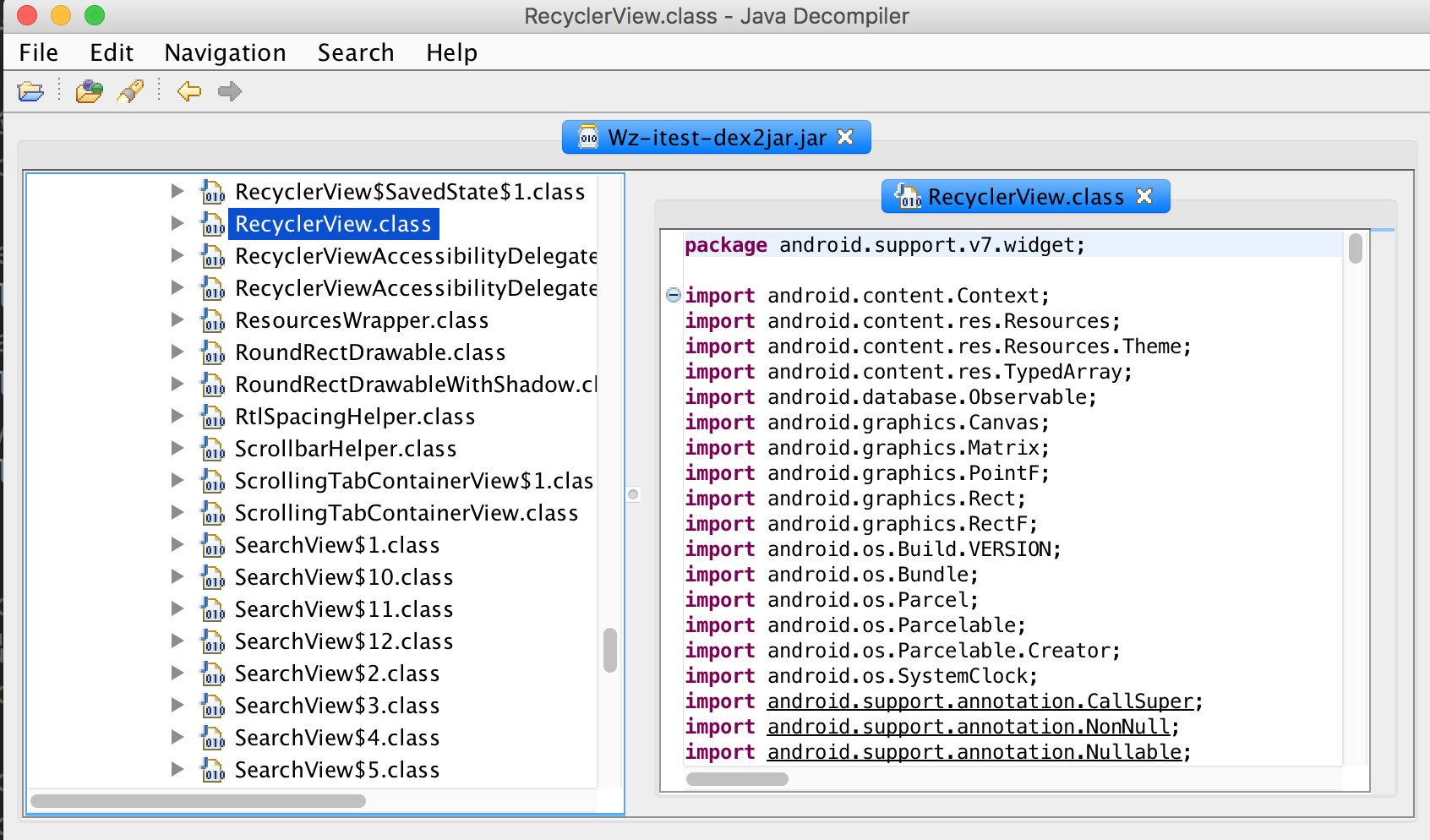
Task: Click the Search toolbar icon
Action: point(130,91)
